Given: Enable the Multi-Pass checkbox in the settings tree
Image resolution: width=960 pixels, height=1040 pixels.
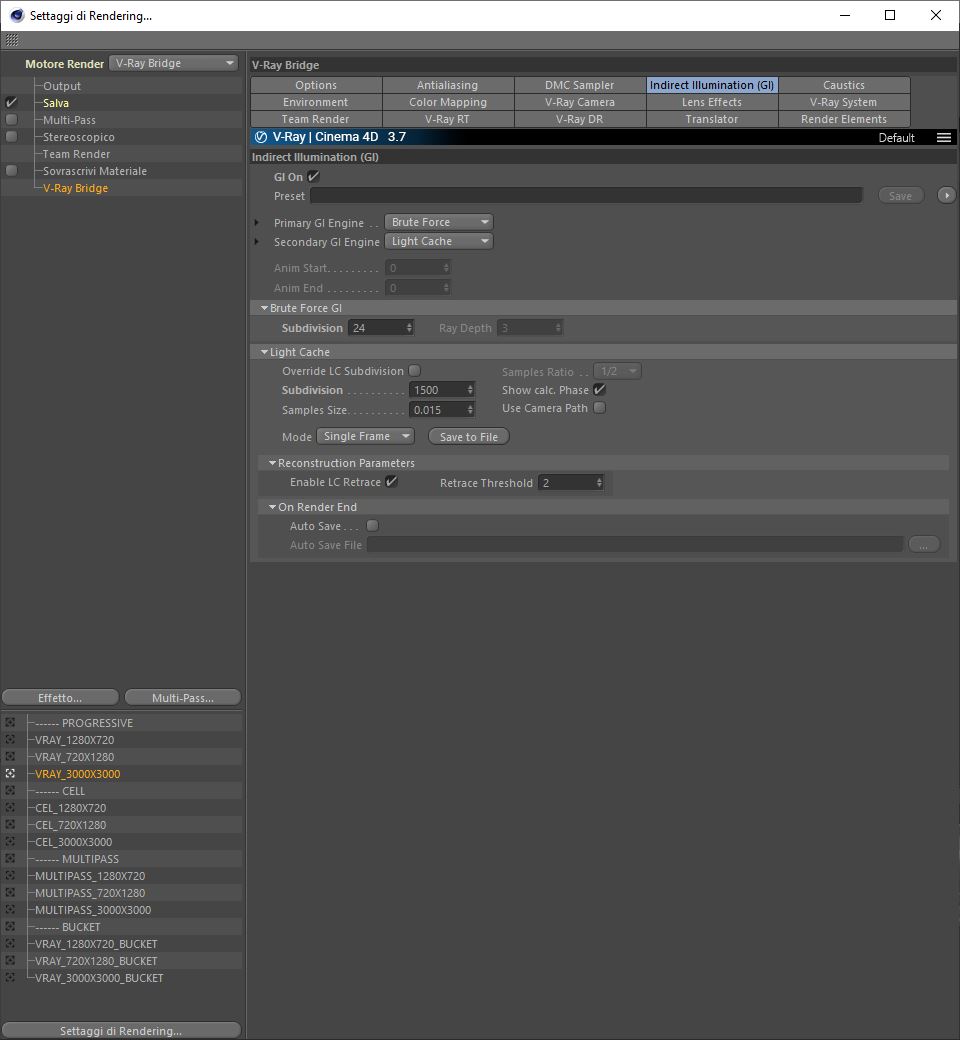Looking at the screenshot, I should (11, 120).
